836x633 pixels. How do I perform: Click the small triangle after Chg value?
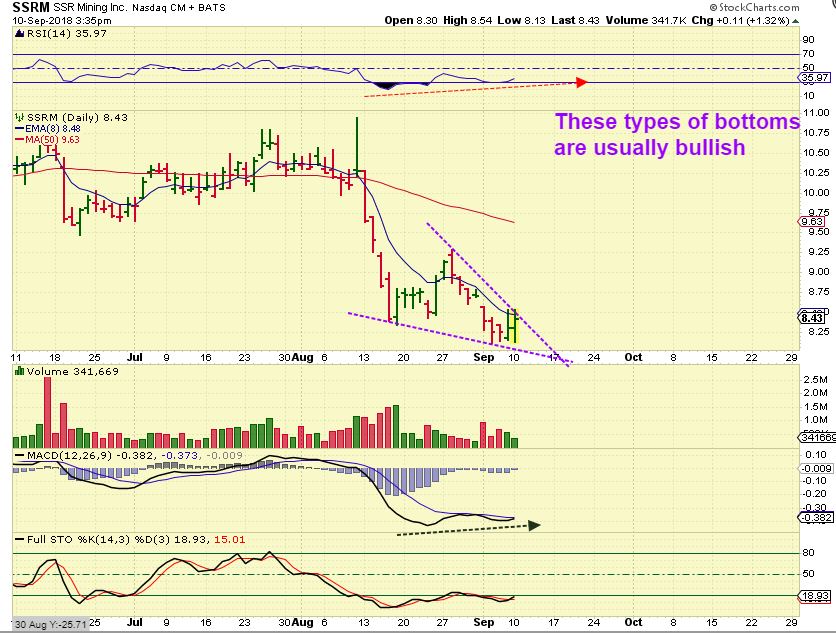point(795,21)
